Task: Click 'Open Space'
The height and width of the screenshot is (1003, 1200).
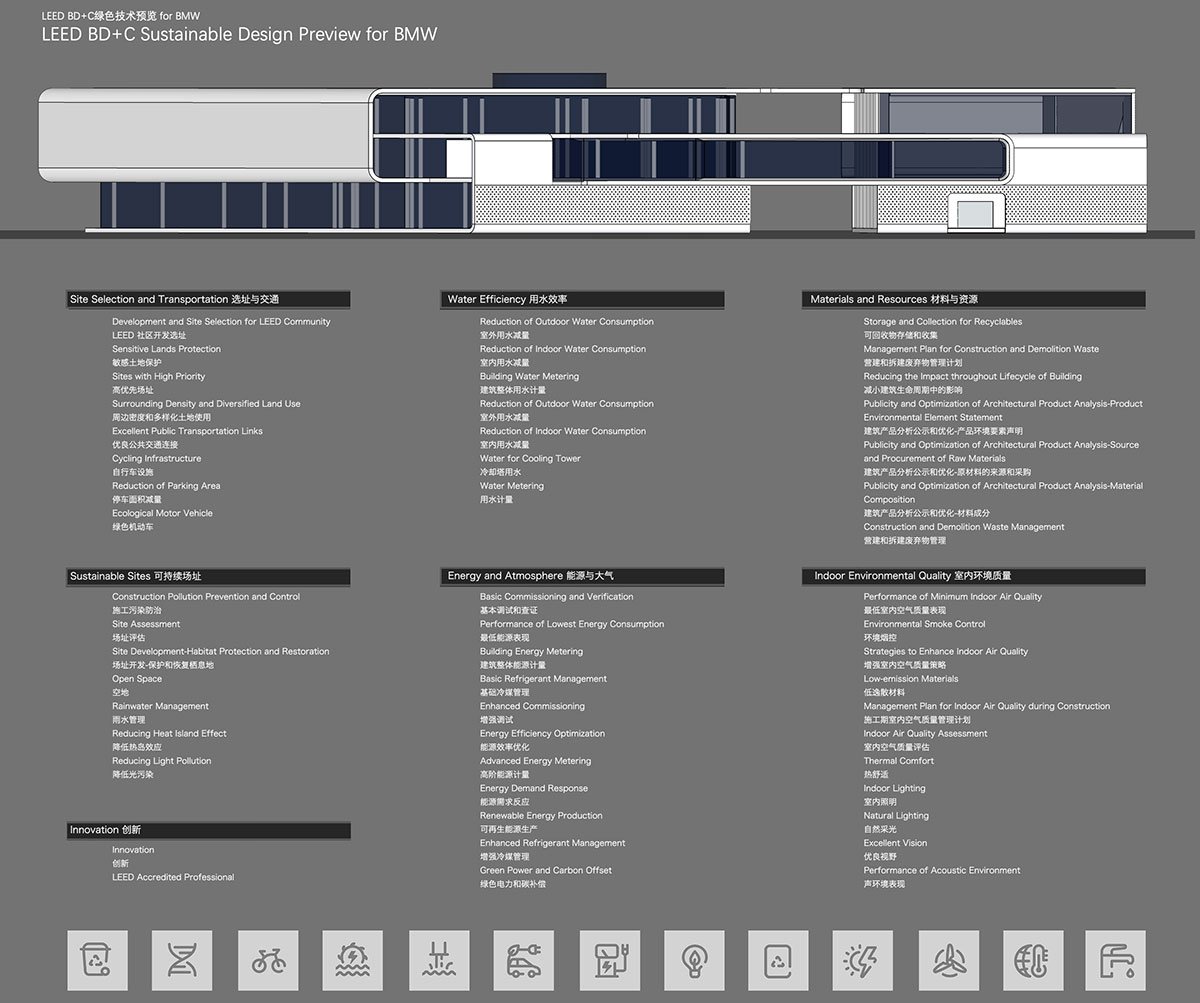Action: [137, 679]
